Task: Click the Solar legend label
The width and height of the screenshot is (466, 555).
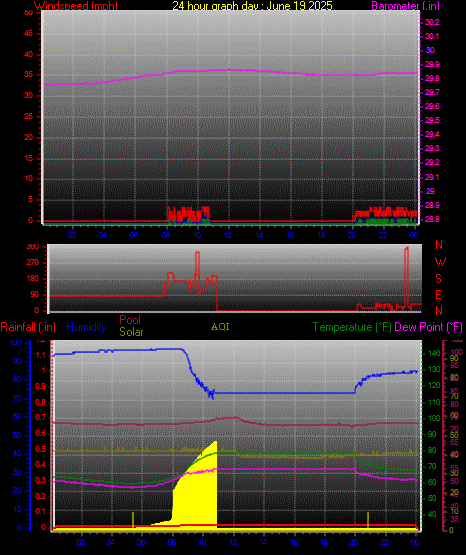Action: tap(131, 332)
